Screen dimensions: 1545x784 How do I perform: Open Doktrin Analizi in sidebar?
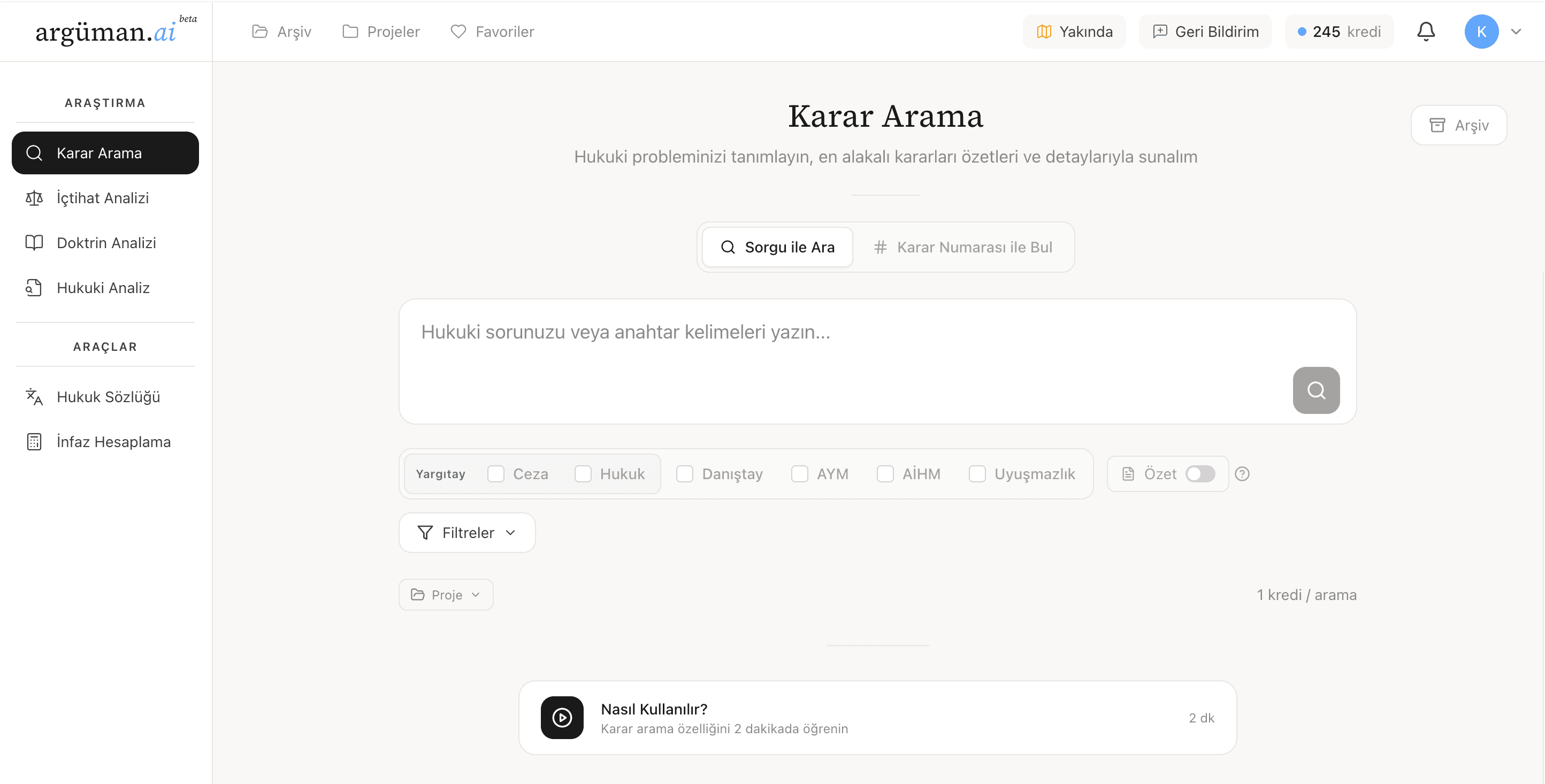105,243
